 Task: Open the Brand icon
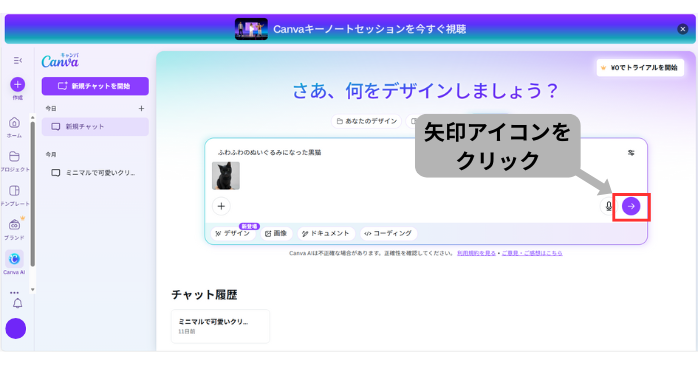pos(14,224)
